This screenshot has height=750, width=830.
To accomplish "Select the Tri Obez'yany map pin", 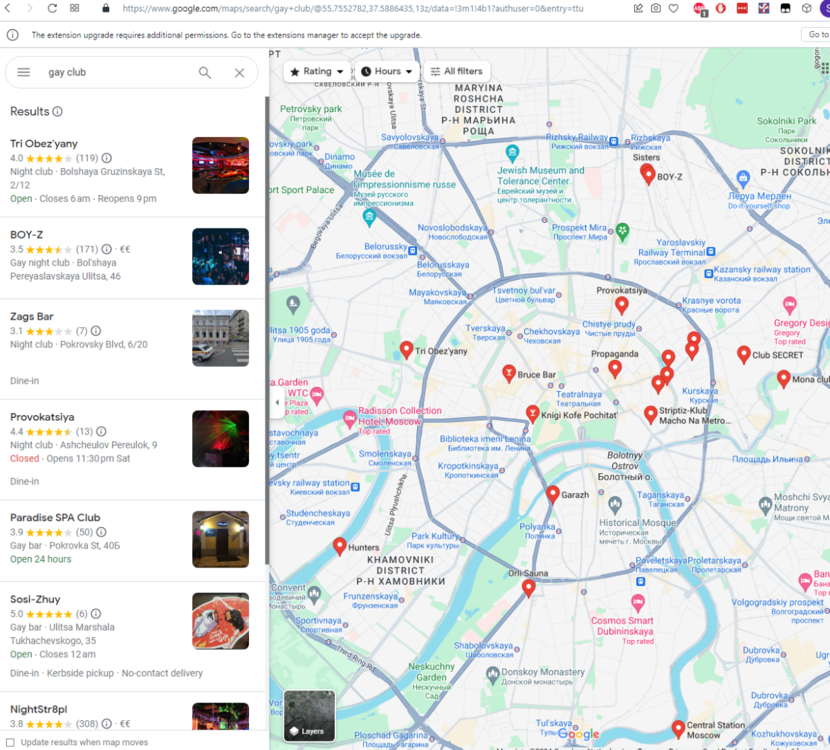I will (x=406, y=350).
